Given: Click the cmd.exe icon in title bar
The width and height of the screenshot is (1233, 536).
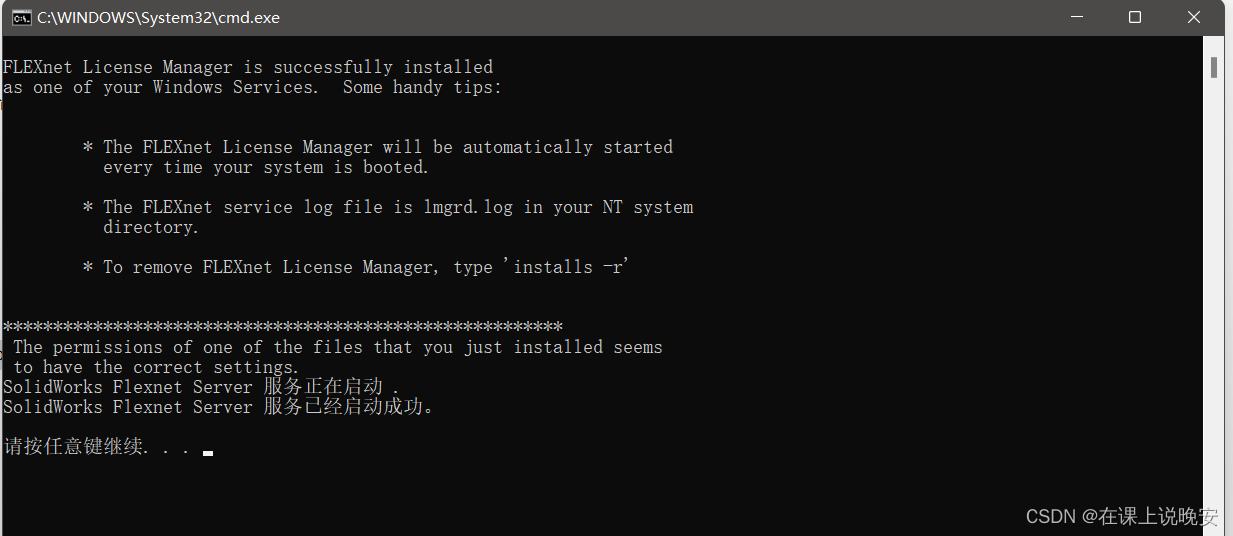Looking at the screenshot, I should coord(20,17).
